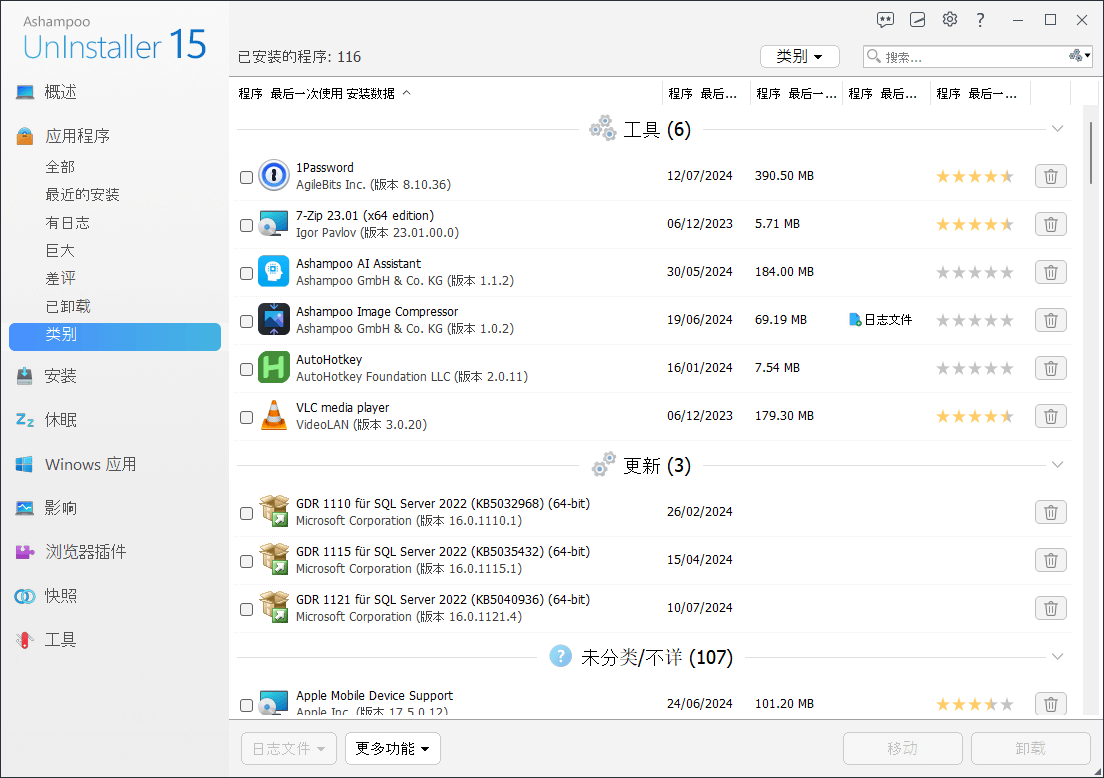Click trash icon for Apple Mobile Device Support
The height and width of the screenshot is (778, 1104).
[1050, 703]
